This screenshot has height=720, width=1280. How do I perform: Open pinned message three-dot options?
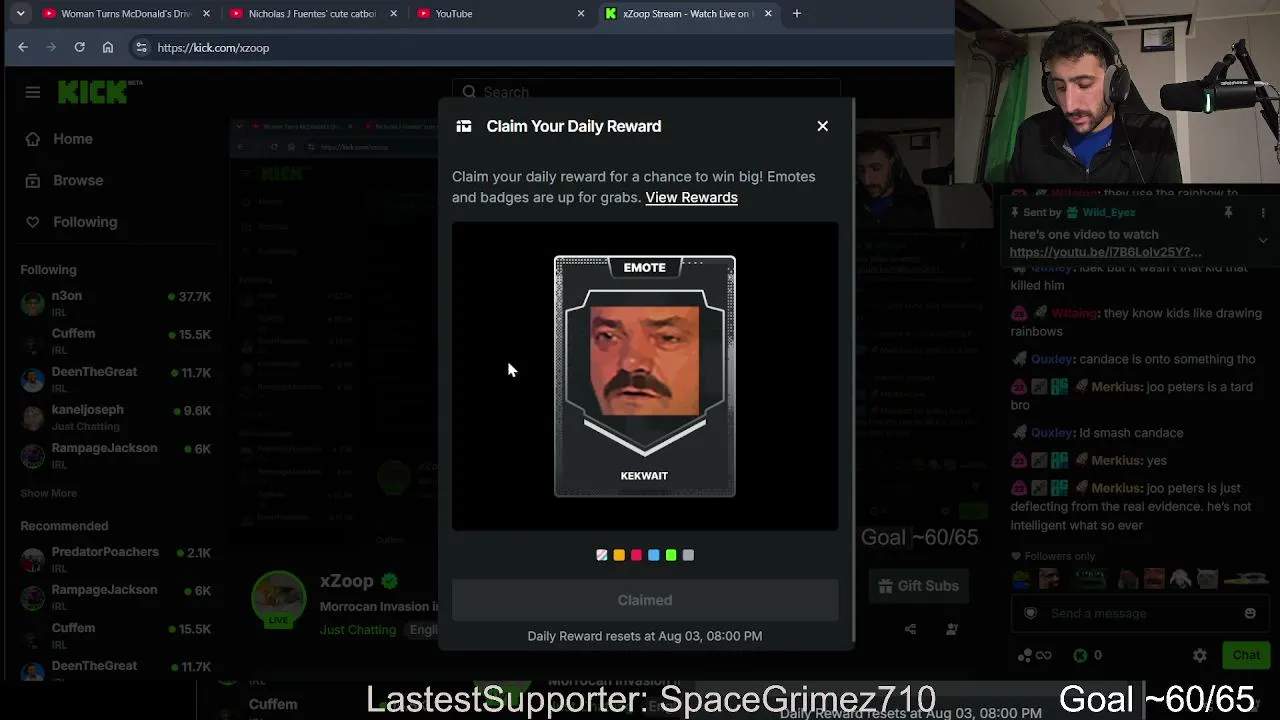(1263, 212)
